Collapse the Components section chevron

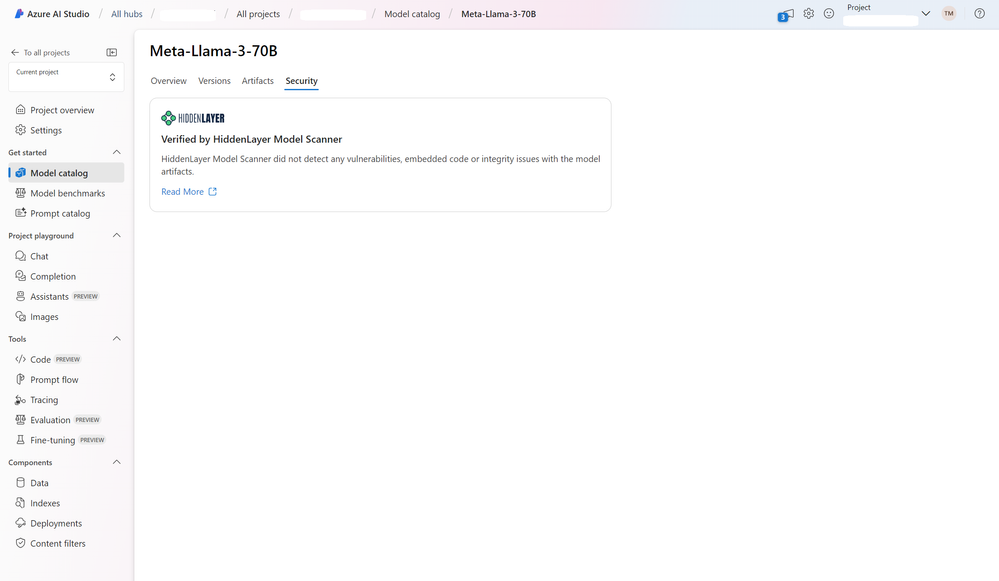pyautogui.click(x=117, y=463)
